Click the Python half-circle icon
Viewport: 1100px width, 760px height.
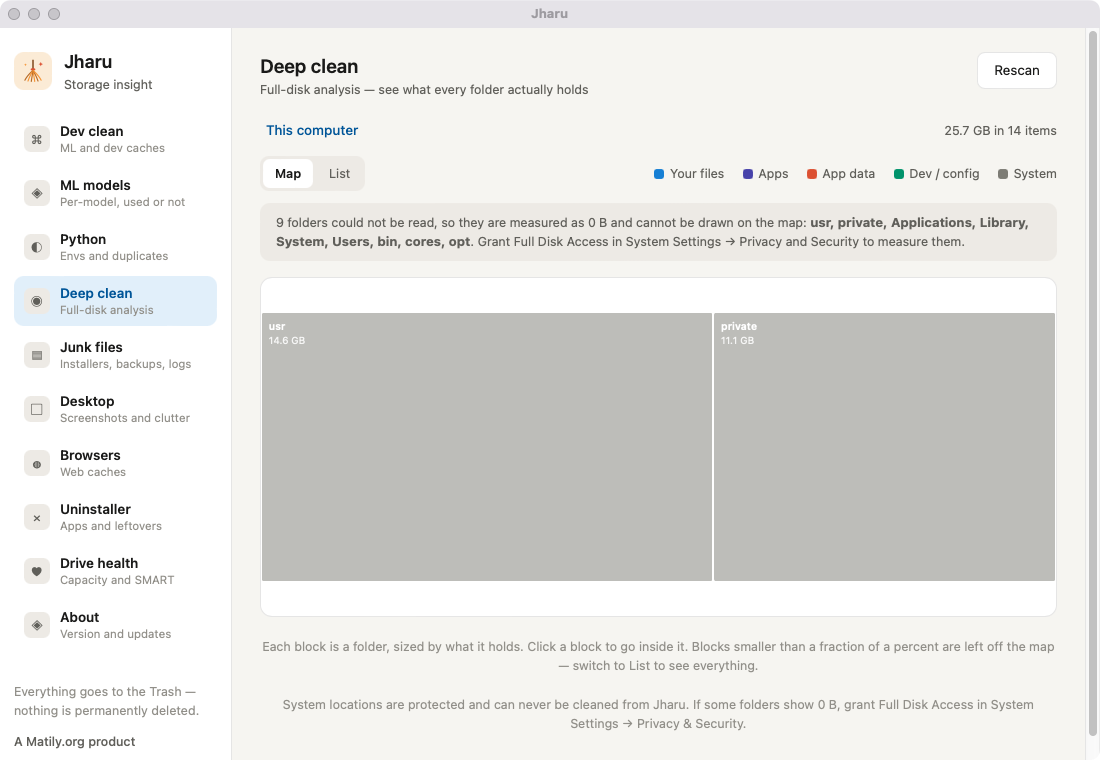(x=36, y=247)
